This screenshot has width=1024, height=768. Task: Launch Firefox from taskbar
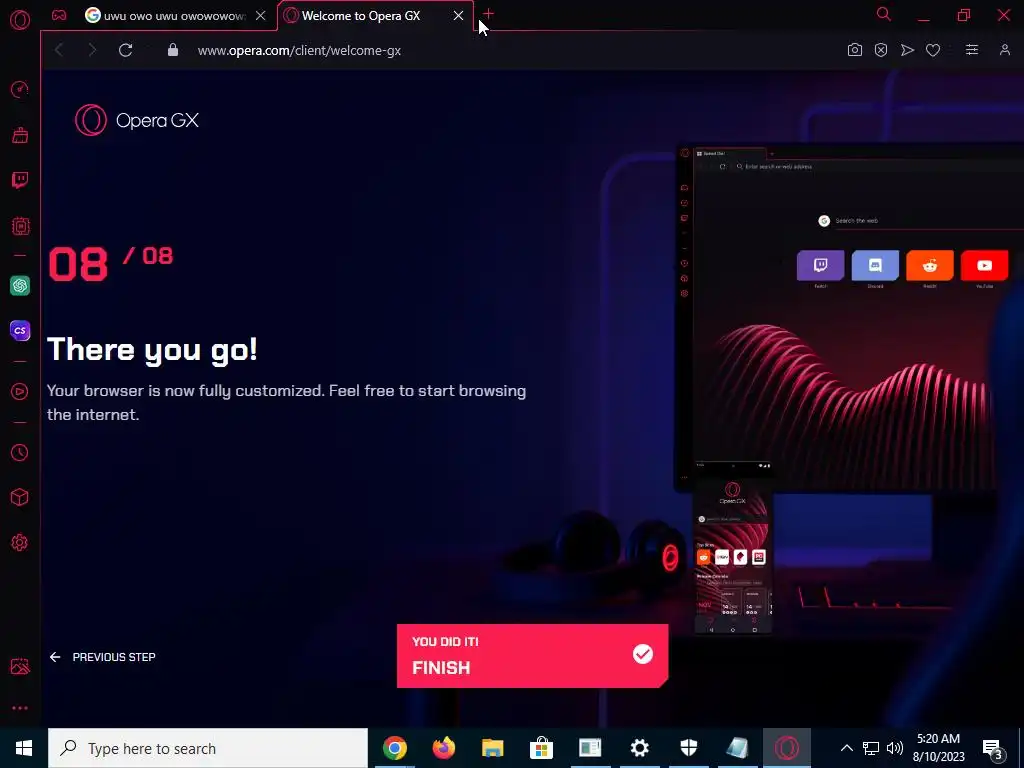click(x=443, y=748)
